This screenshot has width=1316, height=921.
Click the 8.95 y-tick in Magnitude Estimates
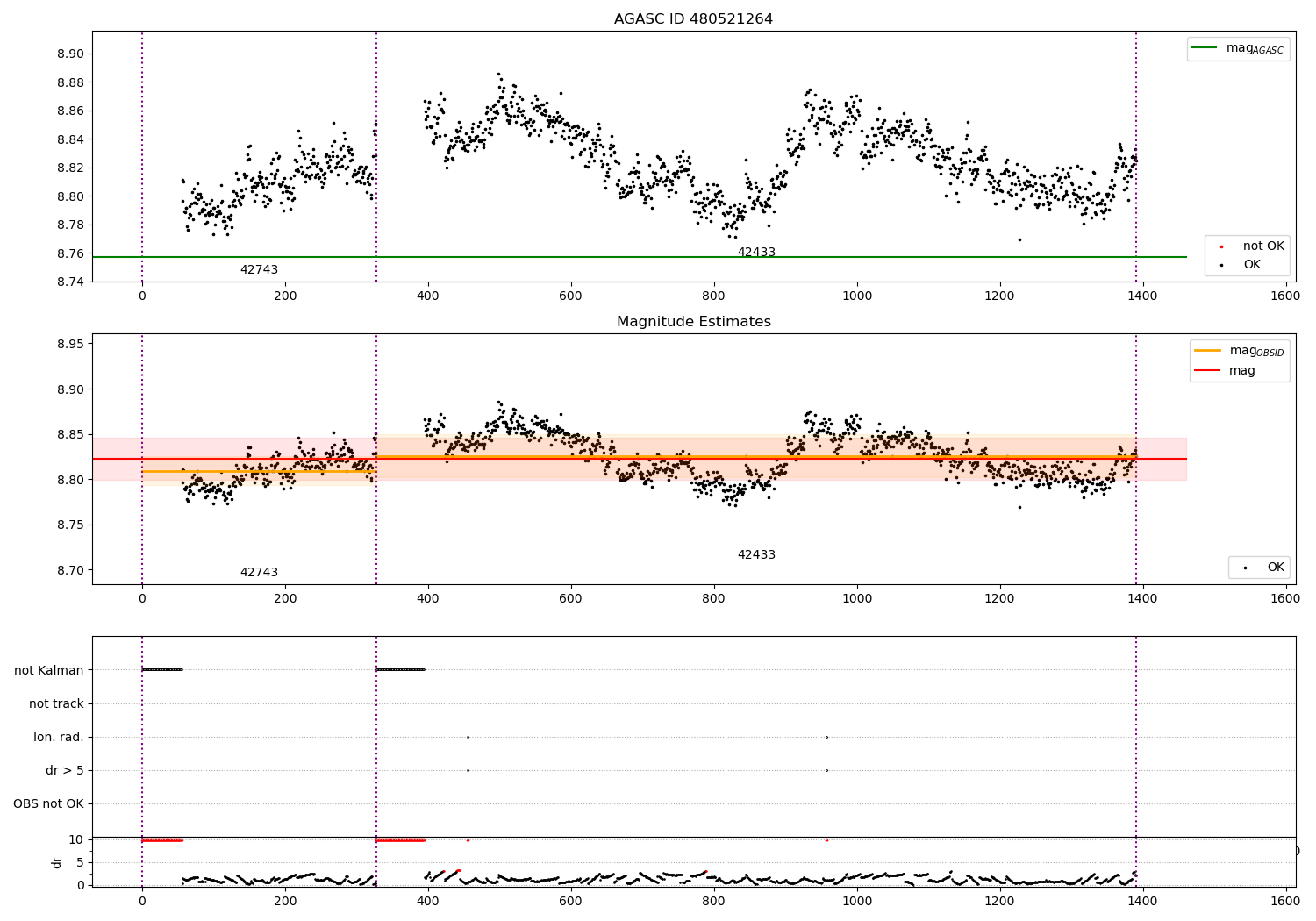coord(69,344)
